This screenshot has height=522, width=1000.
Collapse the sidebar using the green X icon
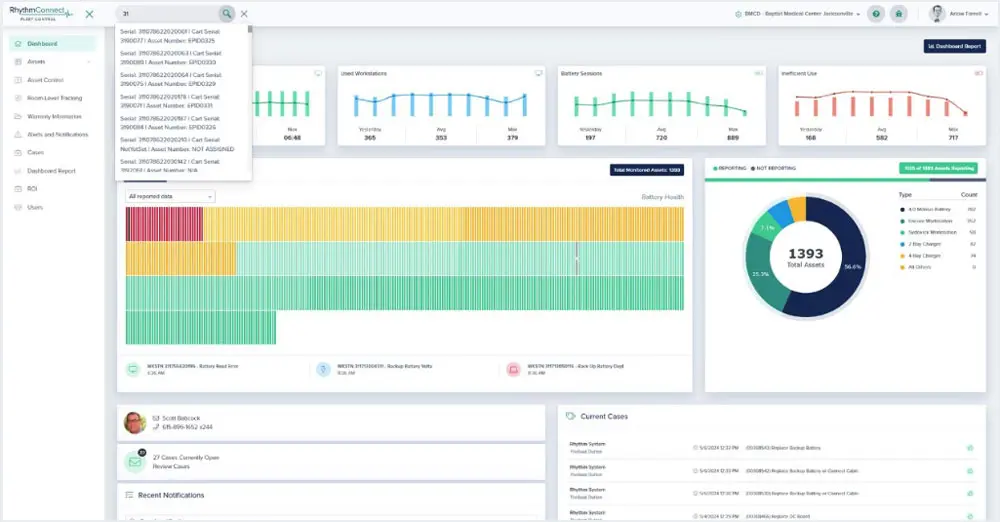tap(89, 14)
